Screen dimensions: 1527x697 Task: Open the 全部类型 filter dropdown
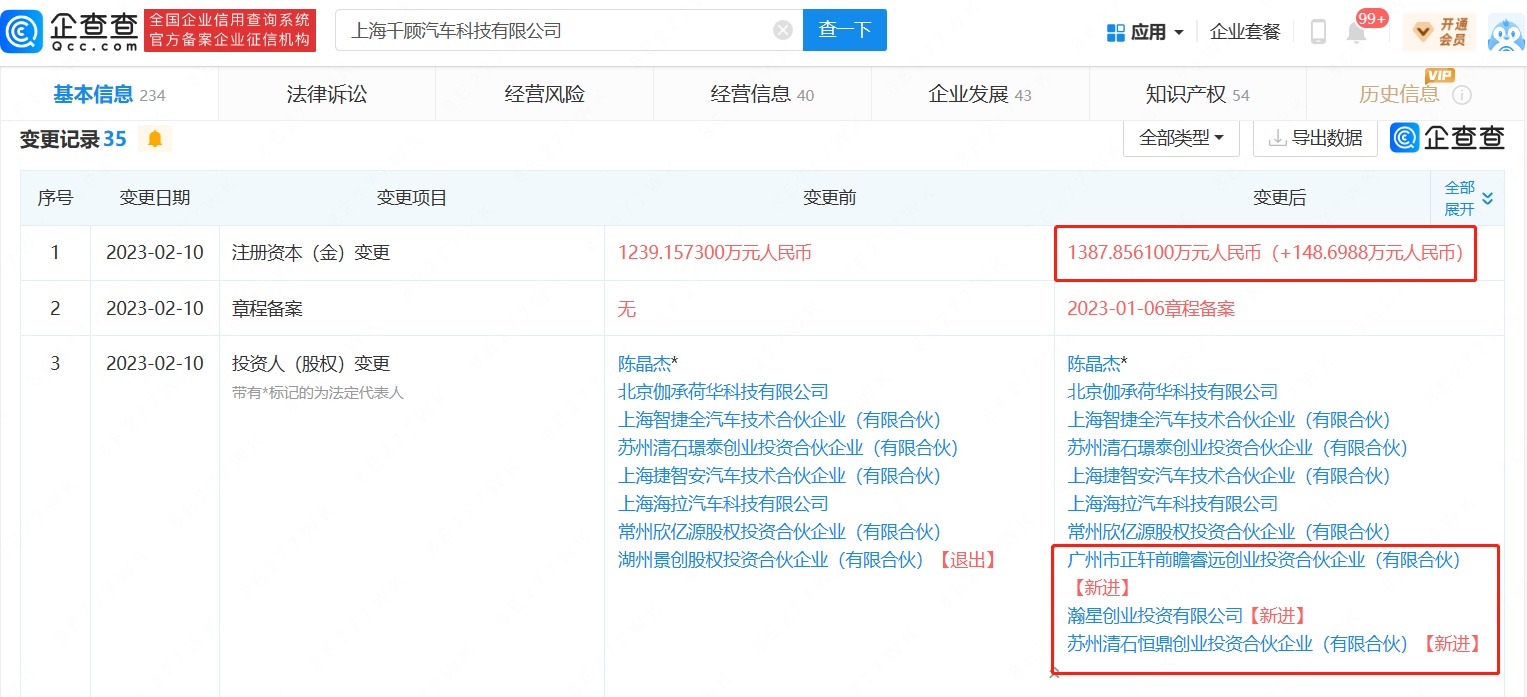pyautogui.click(x=1182, y=138)
